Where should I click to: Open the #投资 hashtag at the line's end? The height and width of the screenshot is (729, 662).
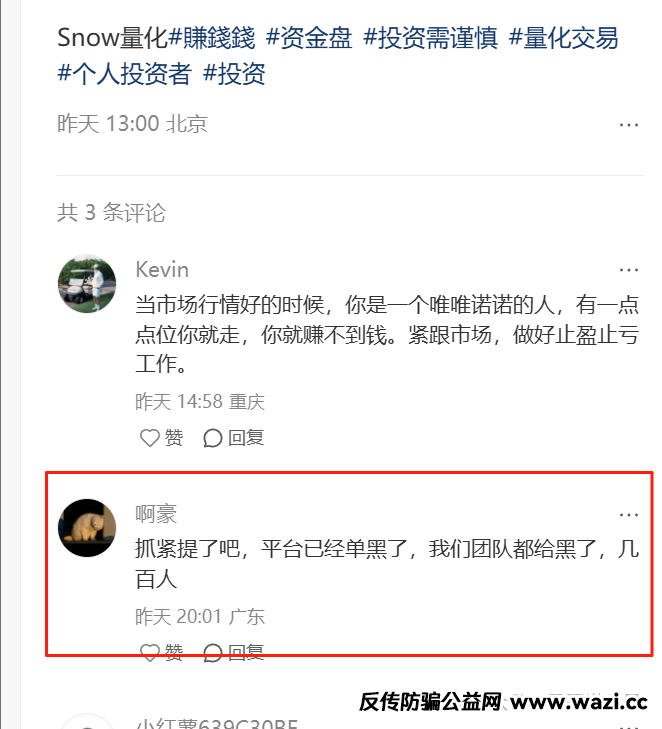(x=234, y=73)
